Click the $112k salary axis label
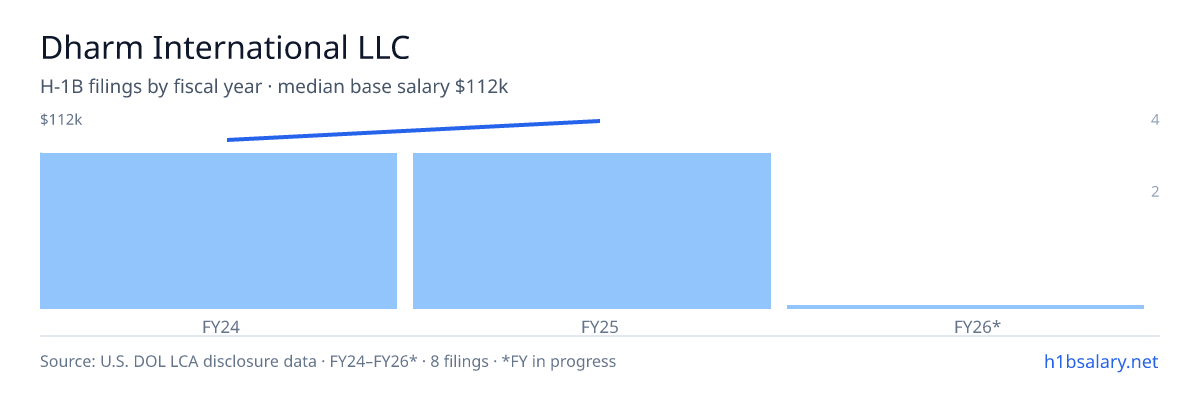The width and height of the screenshot is (1200, 400). coord(61,120)
